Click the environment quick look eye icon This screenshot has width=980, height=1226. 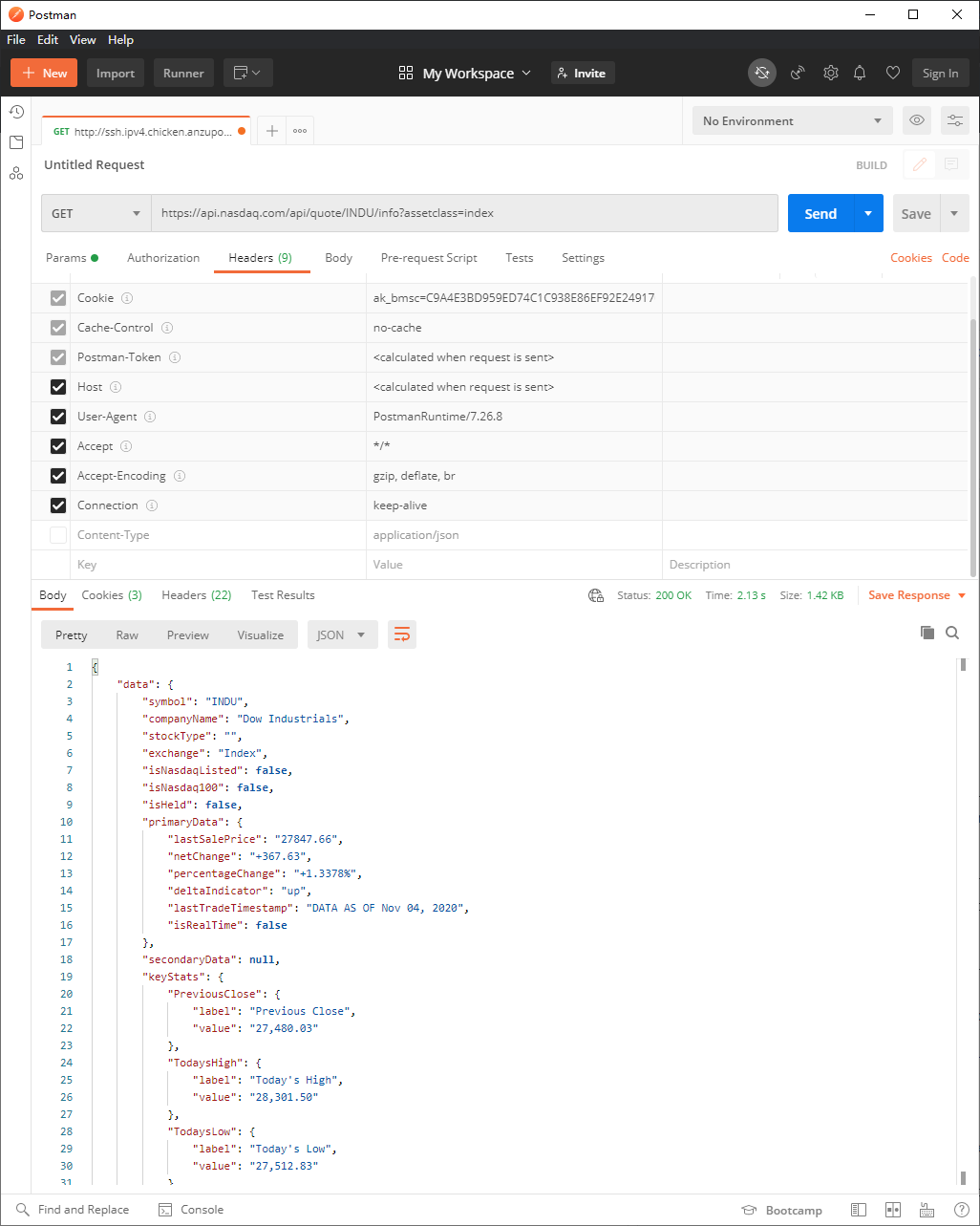pos(917,120)
